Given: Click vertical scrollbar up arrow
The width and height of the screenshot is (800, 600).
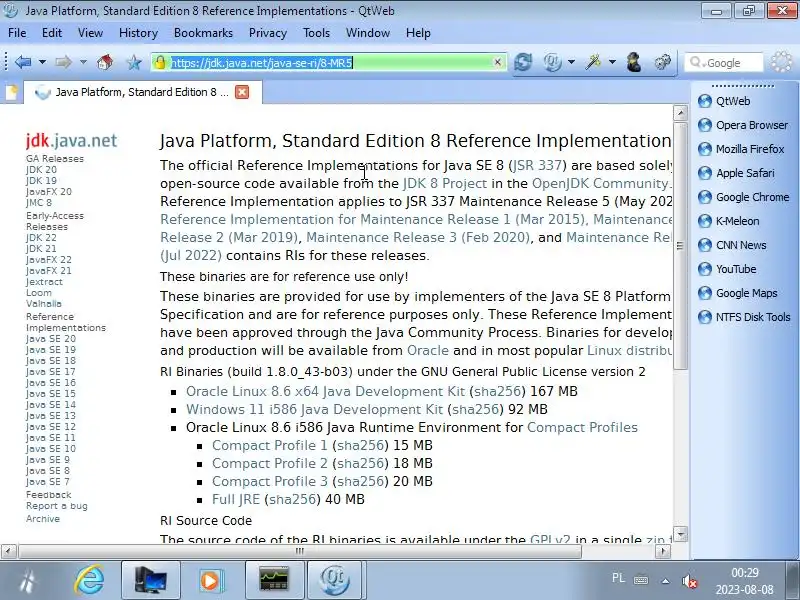Looking at the screenshot, I should (680, 113).
